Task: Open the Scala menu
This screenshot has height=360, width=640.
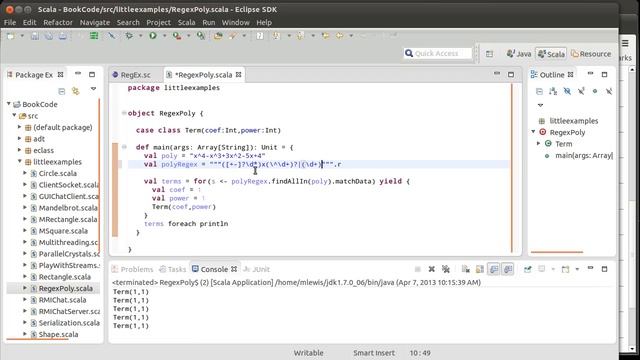Action: point(187,22)
